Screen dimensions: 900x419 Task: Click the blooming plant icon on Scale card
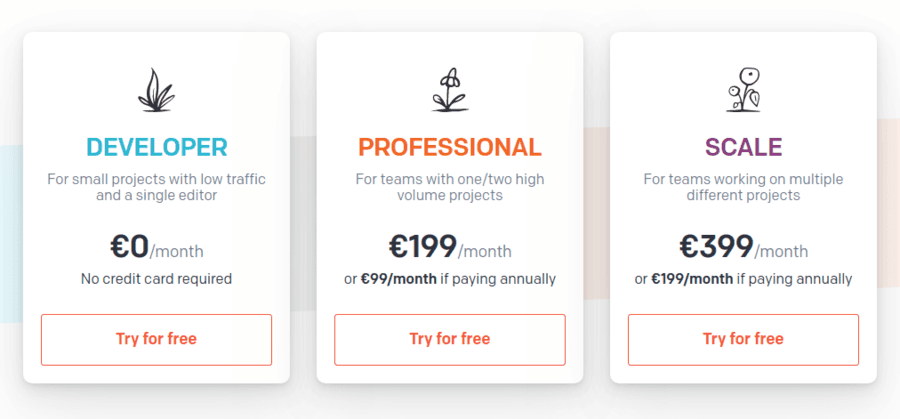(743, 90)
